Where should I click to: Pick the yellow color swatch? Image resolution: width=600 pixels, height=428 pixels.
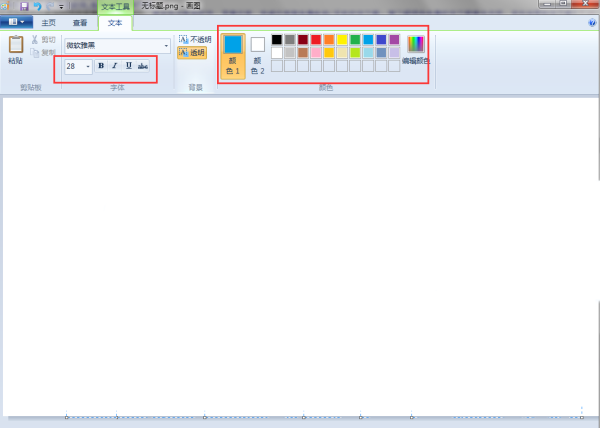pos(342,39)
